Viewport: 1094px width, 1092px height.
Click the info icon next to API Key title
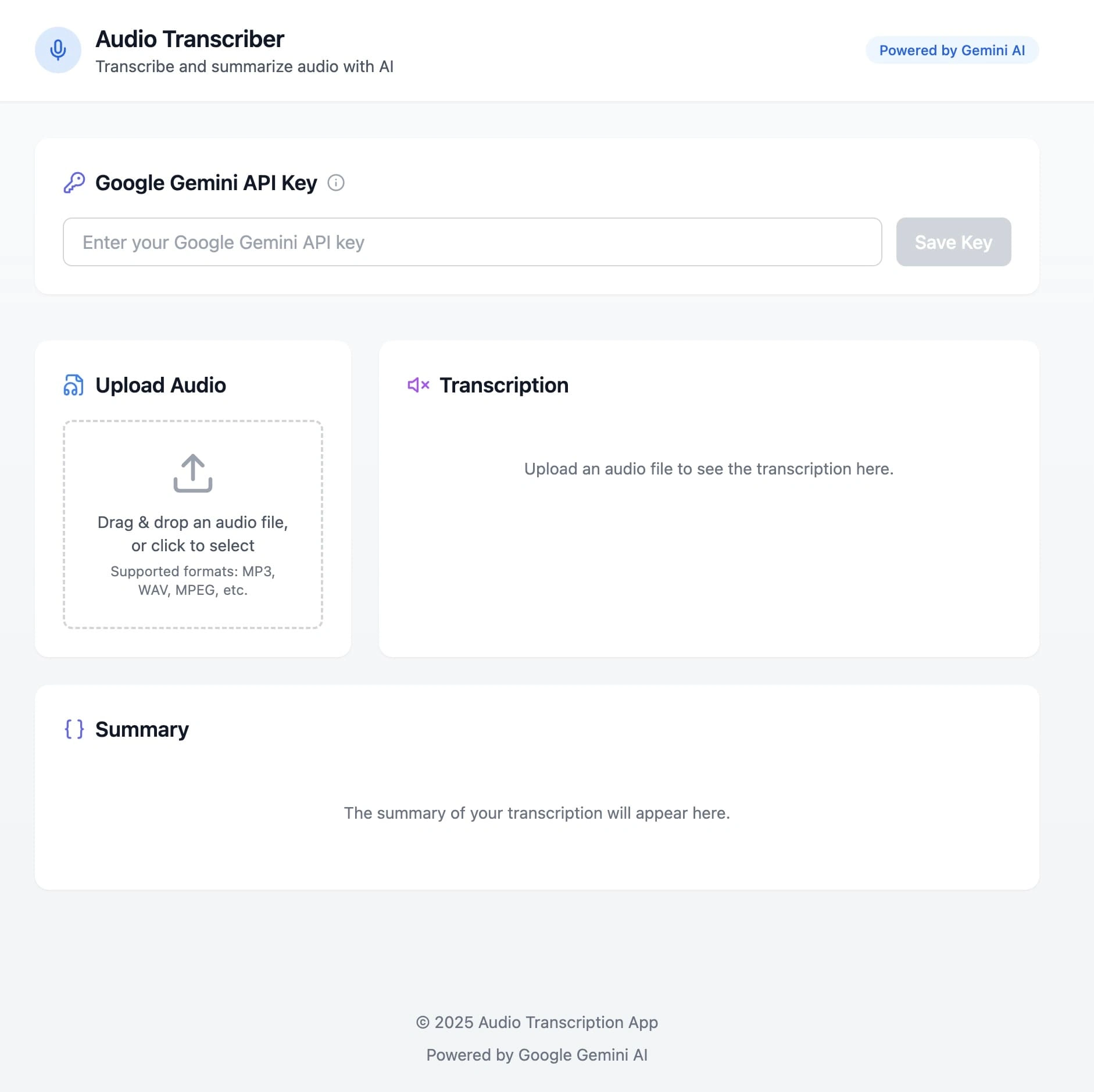pyautogui.click(x=336, y=183)
